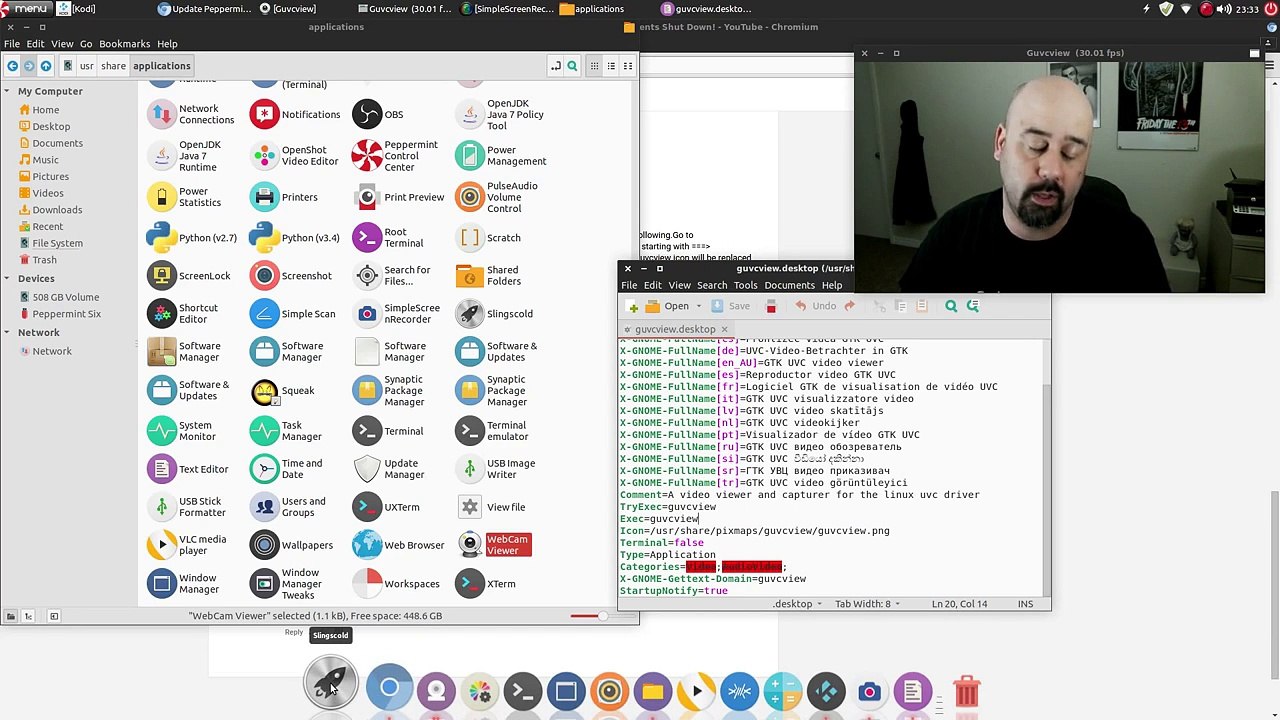This screenshot has width=1280, height=720.
Task: Close the guvcview.desktop tab
Action: pyautogui.click(x=724, y=329)
